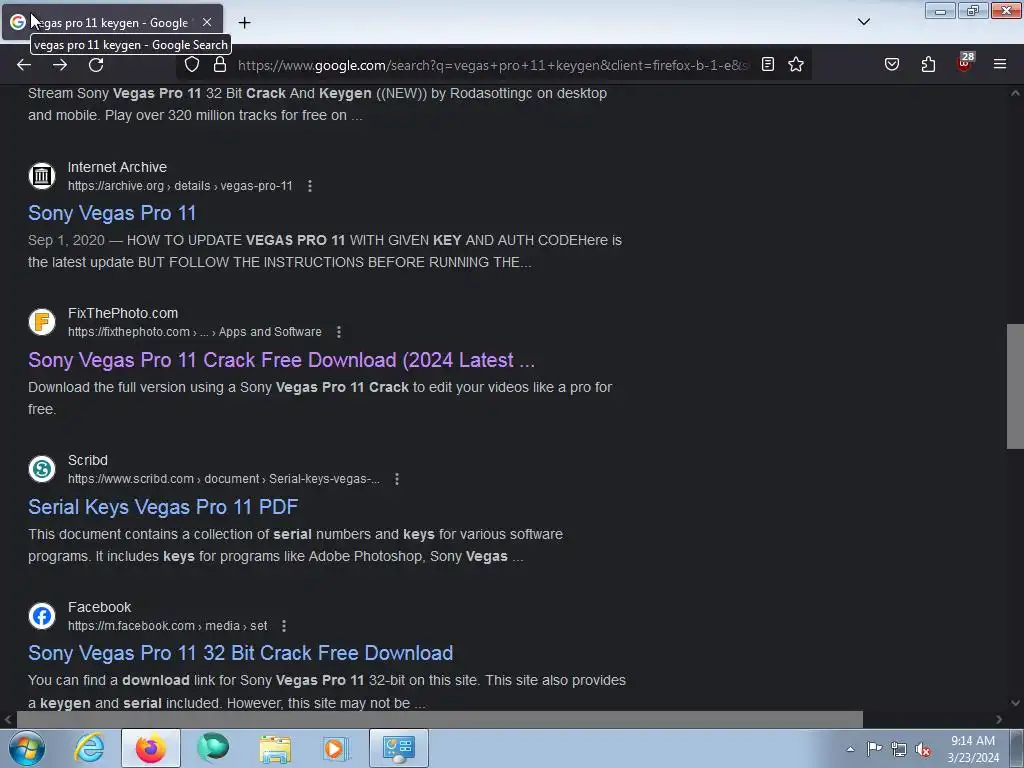Open the clock showing 9:14 AM

(973, 749)
